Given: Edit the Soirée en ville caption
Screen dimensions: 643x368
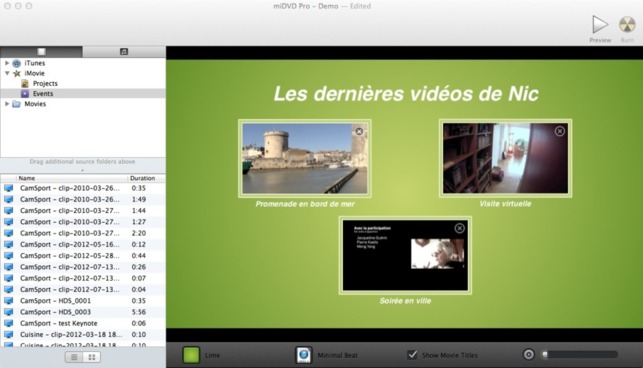Looking at the screenshot, I should (x=405, y=301).
